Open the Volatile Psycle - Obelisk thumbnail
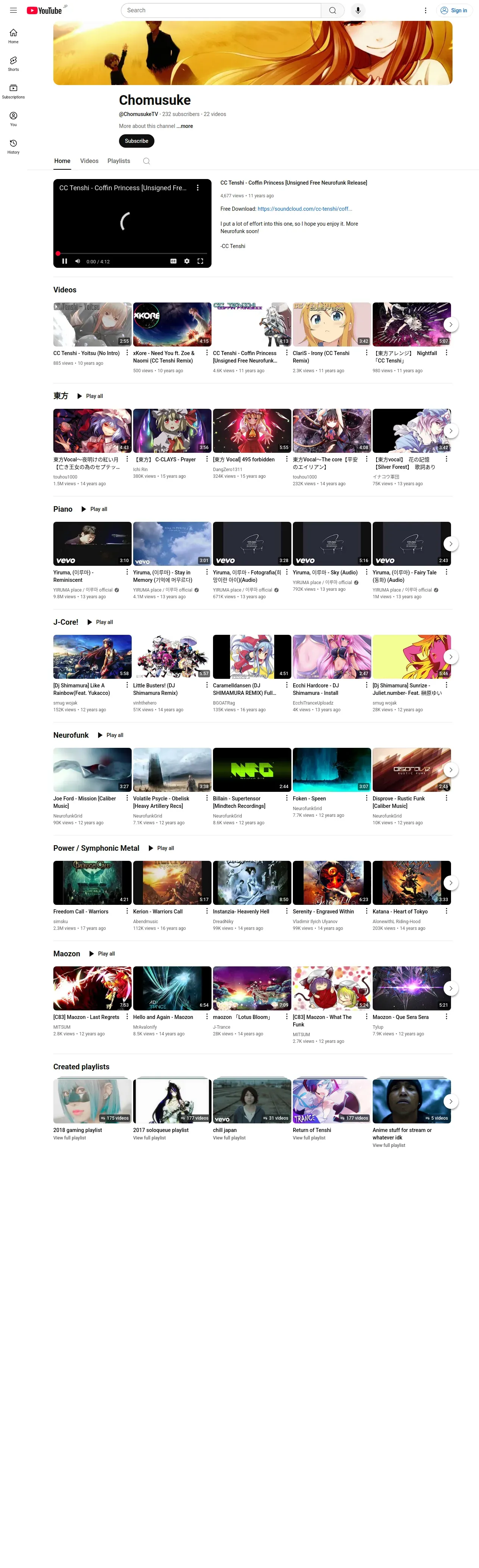Viewport: 479px width, 1568px height. [x=172, y=770]
